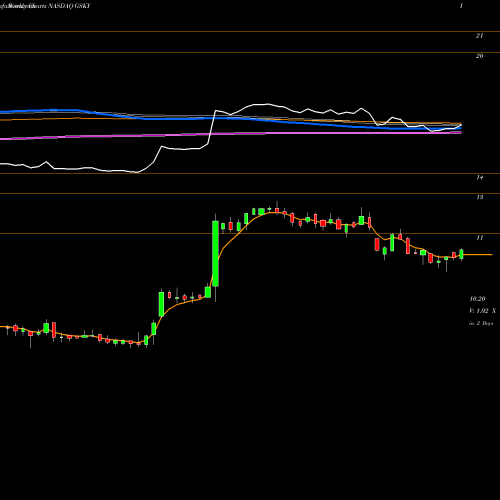Click the 'in 2 Days' label
Screen dimensions: 500x500
coord(481,323)
